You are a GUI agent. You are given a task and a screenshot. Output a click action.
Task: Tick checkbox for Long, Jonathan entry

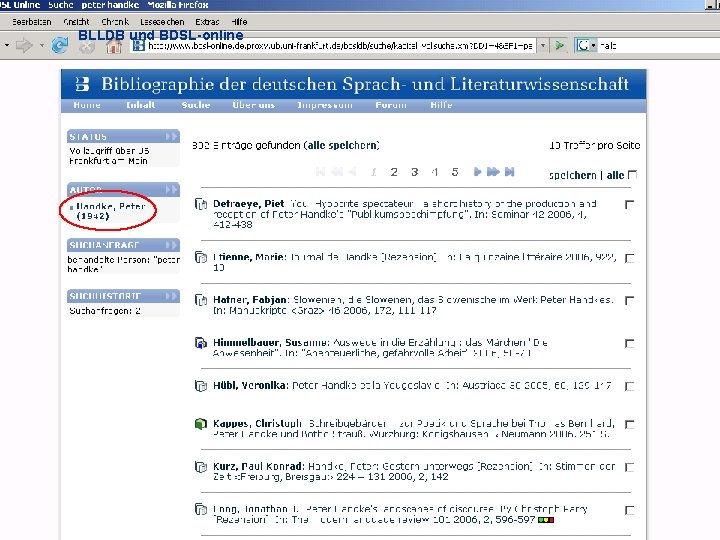click(630, 510)
